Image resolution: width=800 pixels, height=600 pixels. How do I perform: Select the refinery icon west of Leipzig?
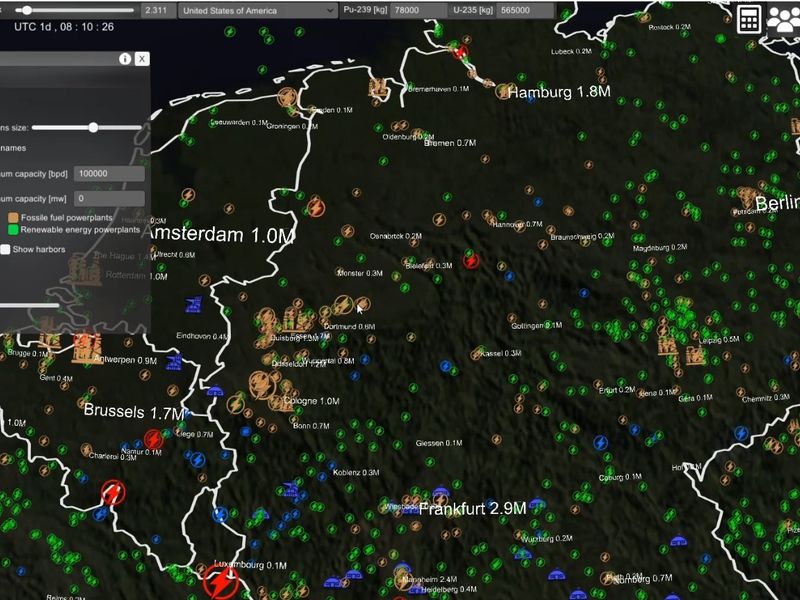667,345
